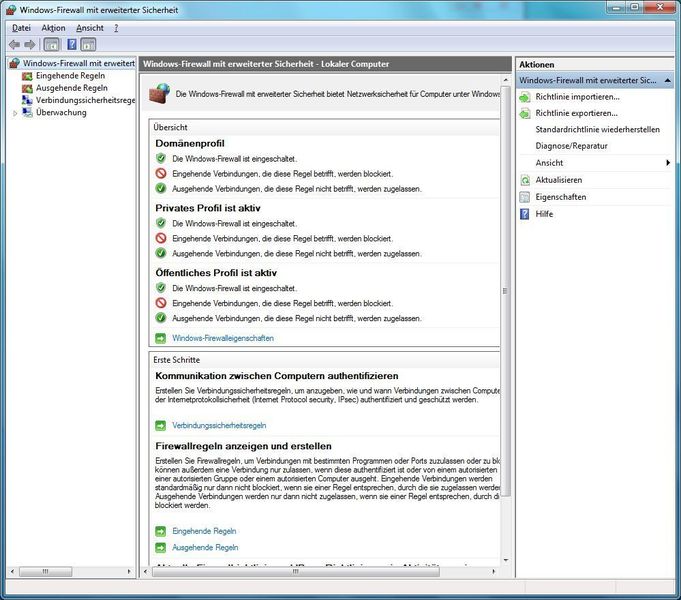Click Richtlinie exportieren icon
Screen dimensions: 681x600
[x=525, y=113]
